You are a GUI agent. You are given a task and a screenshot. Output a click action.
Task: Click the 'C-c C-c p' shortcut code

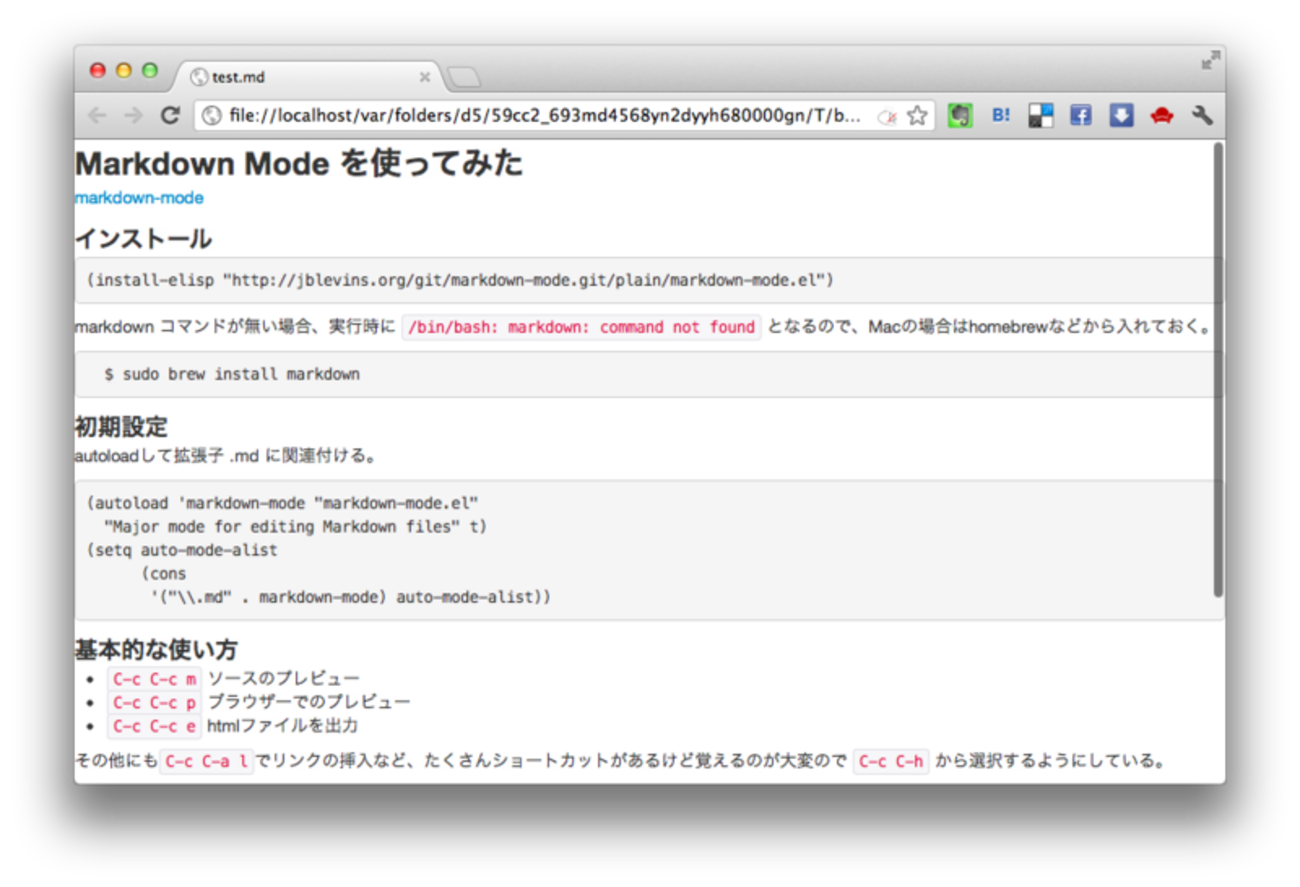point(154,702)
